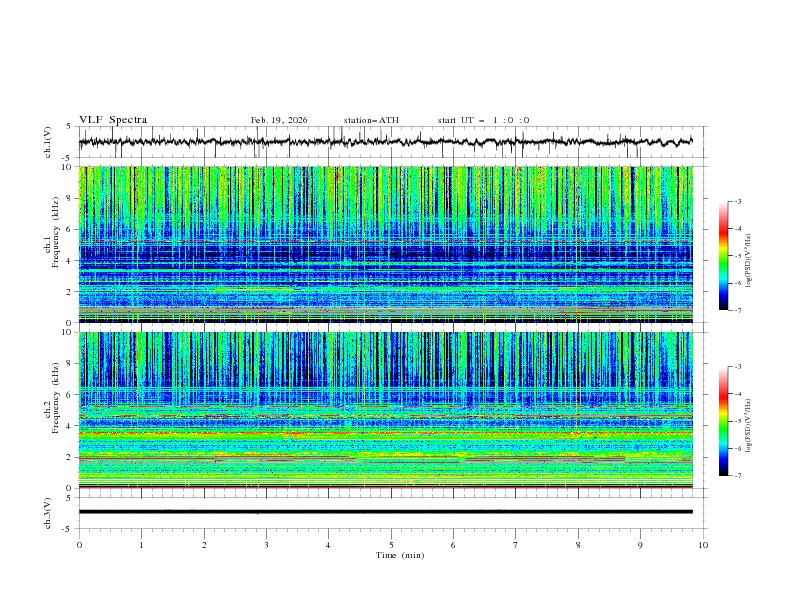This screenshot has width=792, height=612.
Task: Click the station=ATH label
Action: (371, 120)
